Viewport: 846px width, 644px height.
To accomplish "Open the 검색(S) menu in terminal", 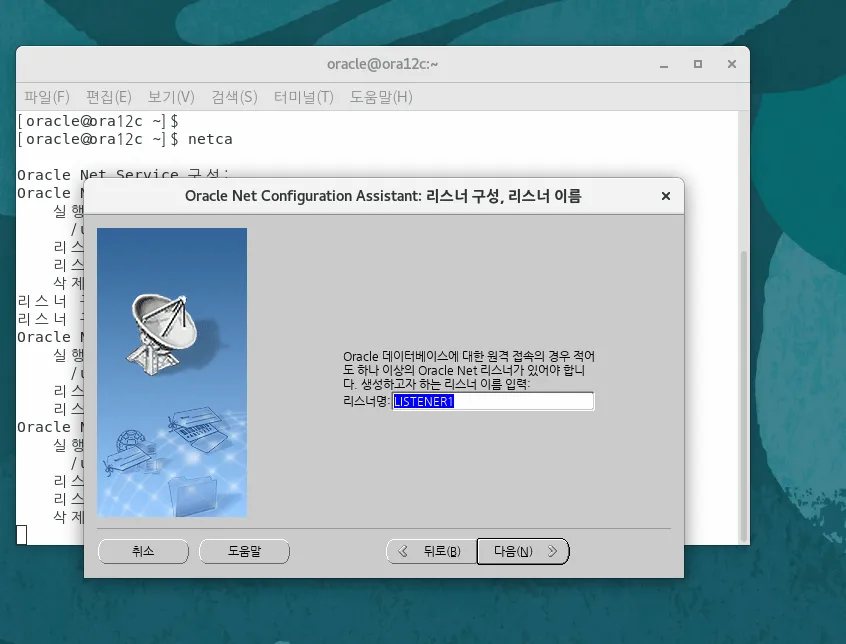I will (x=234, y=97).
